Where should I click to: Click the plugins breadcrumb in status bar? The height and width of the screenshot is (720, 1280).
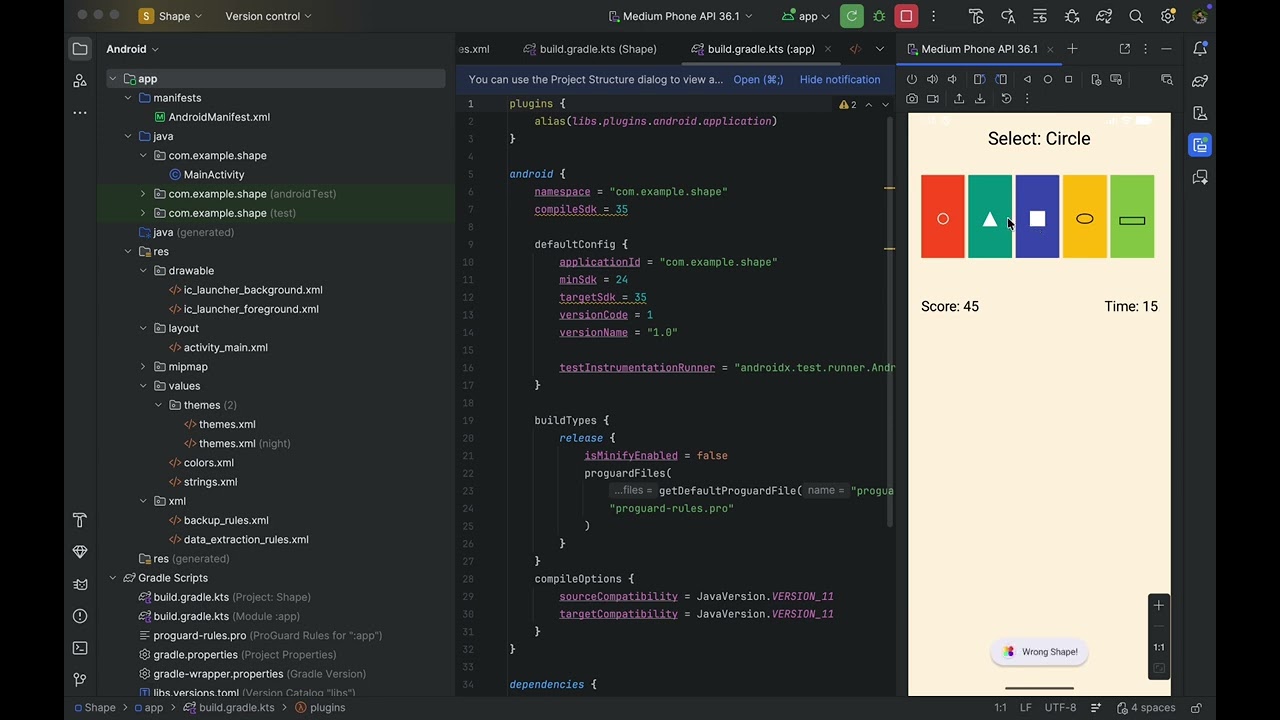320,708
